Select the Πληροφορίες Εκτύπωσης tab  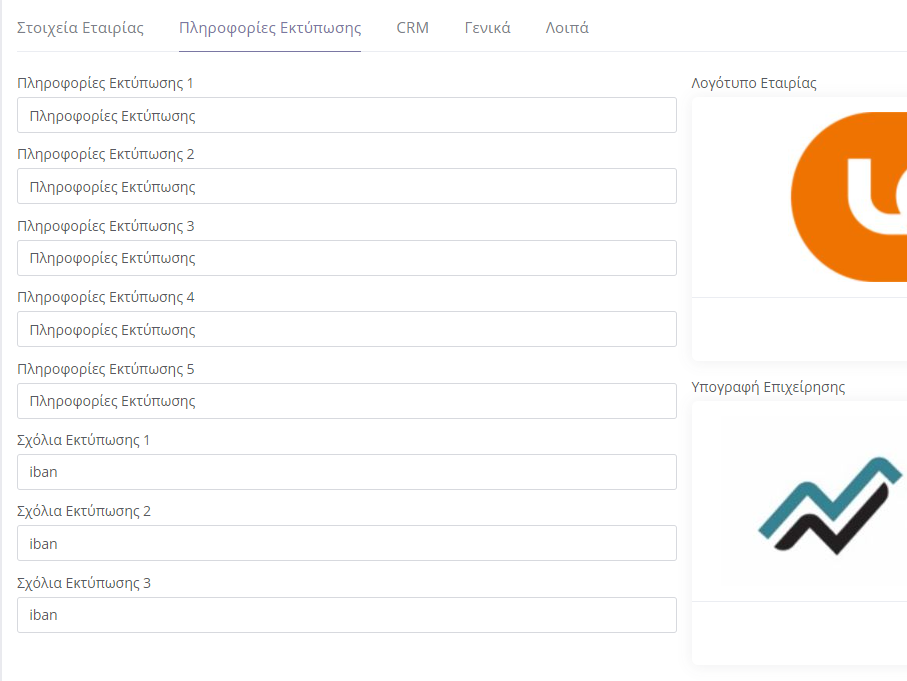pyautogui.click(x=270, y=28)
